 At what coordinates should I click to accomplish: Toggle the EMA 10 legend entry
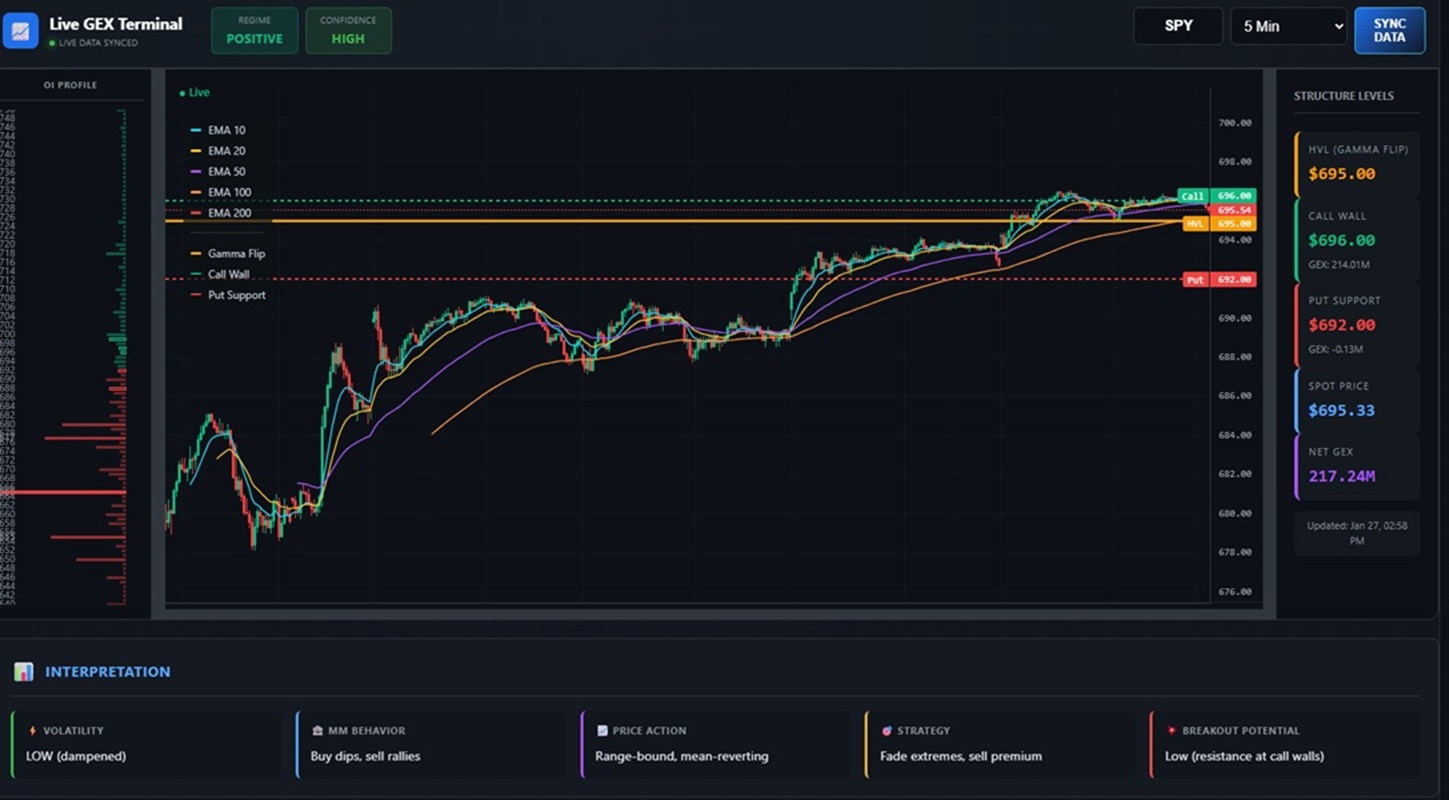coord(226,130)
